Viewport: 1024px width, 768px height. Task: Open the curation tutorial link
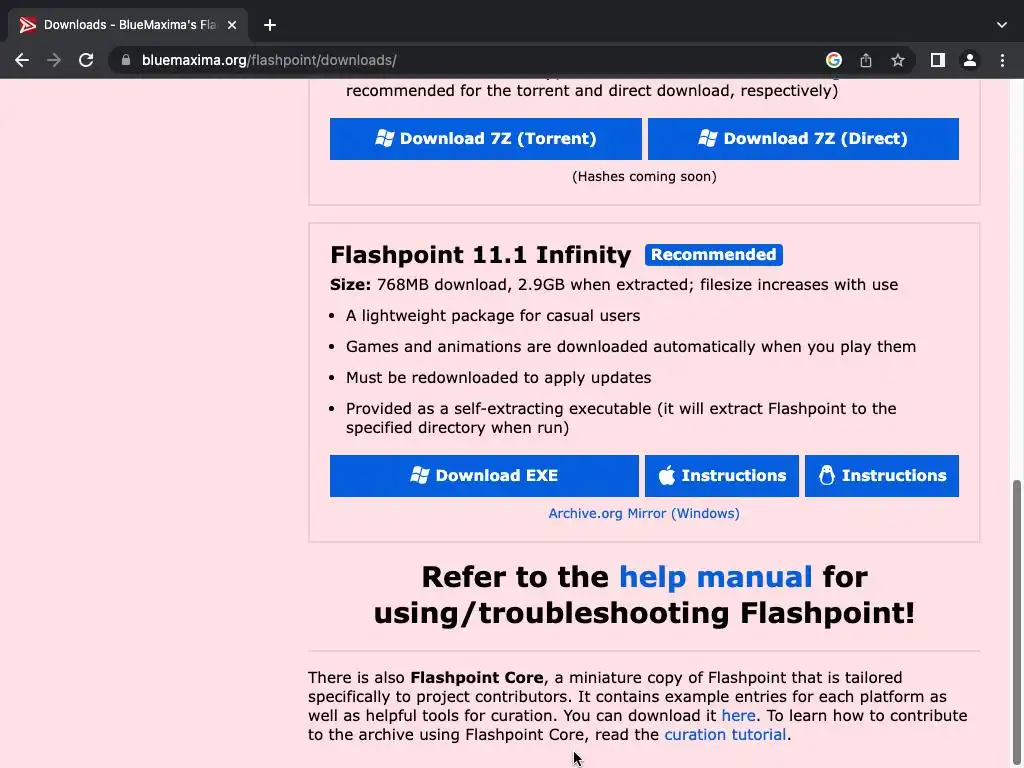725,735
